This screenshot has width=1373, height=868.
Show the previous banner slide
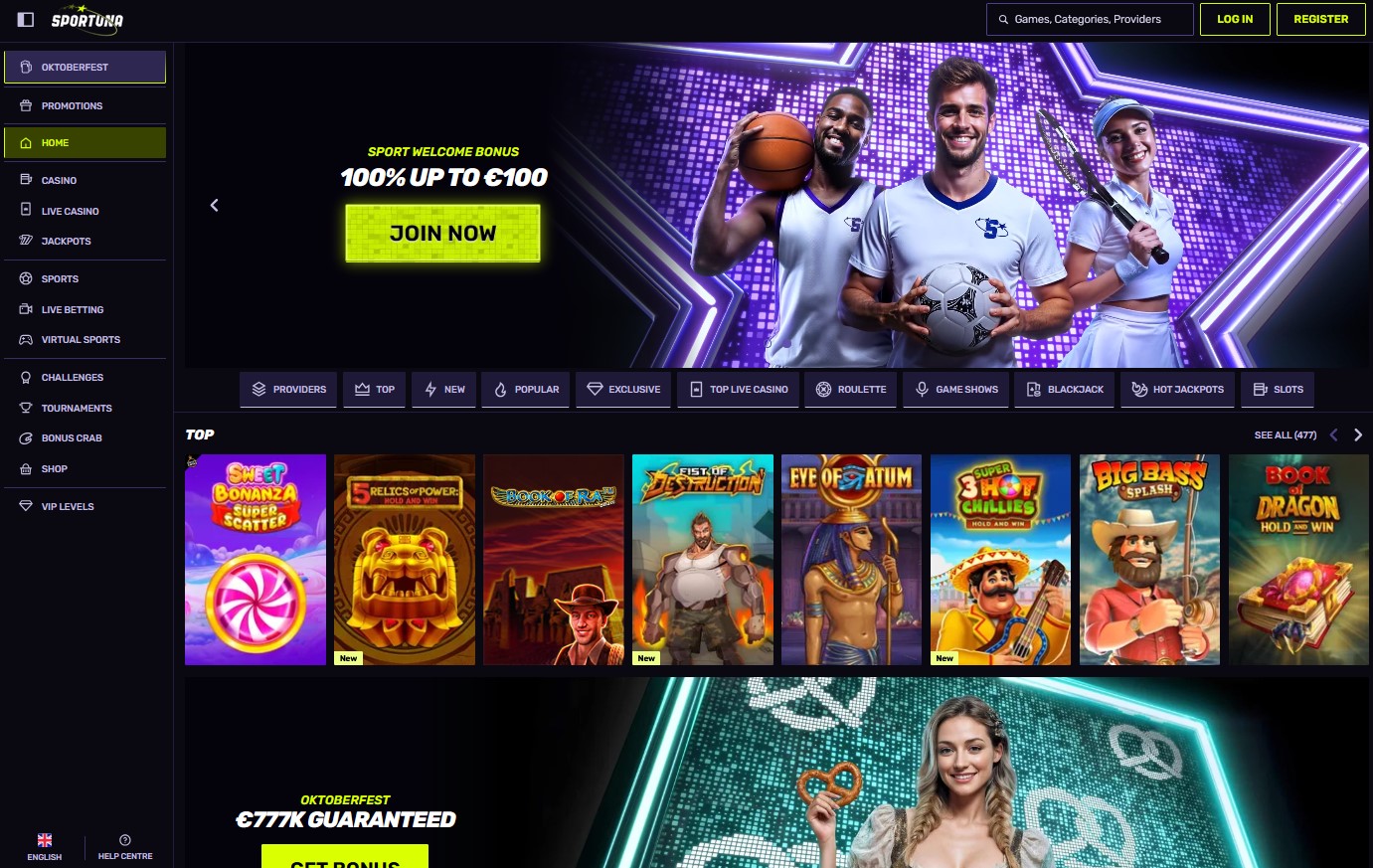pyautogui.click(x=214, y=205)
